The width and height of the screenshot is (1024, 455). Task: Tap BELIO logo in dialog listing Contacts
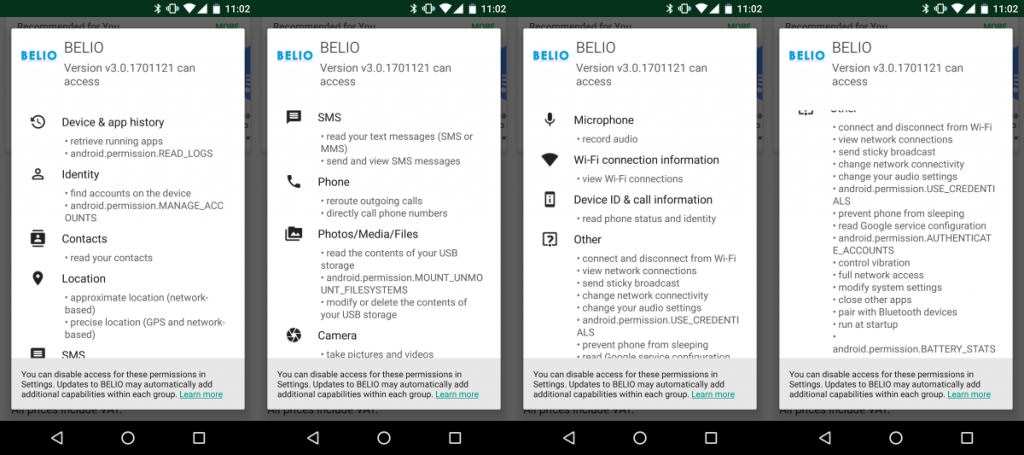39,55
